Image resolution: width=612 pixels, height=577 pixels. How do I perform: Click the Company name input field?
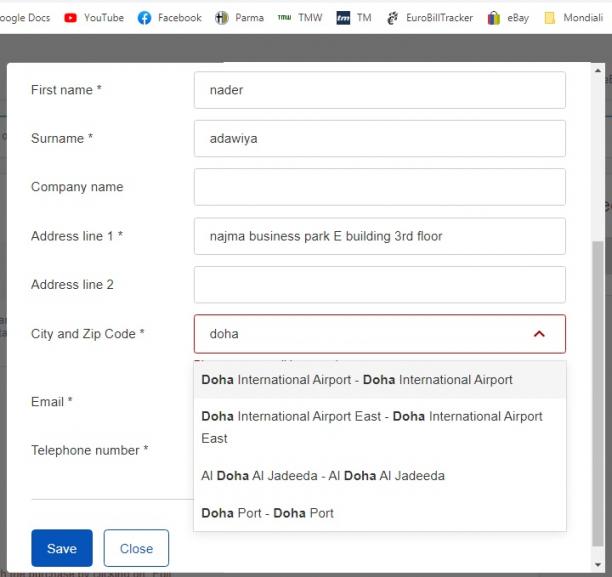coord(380,187)
